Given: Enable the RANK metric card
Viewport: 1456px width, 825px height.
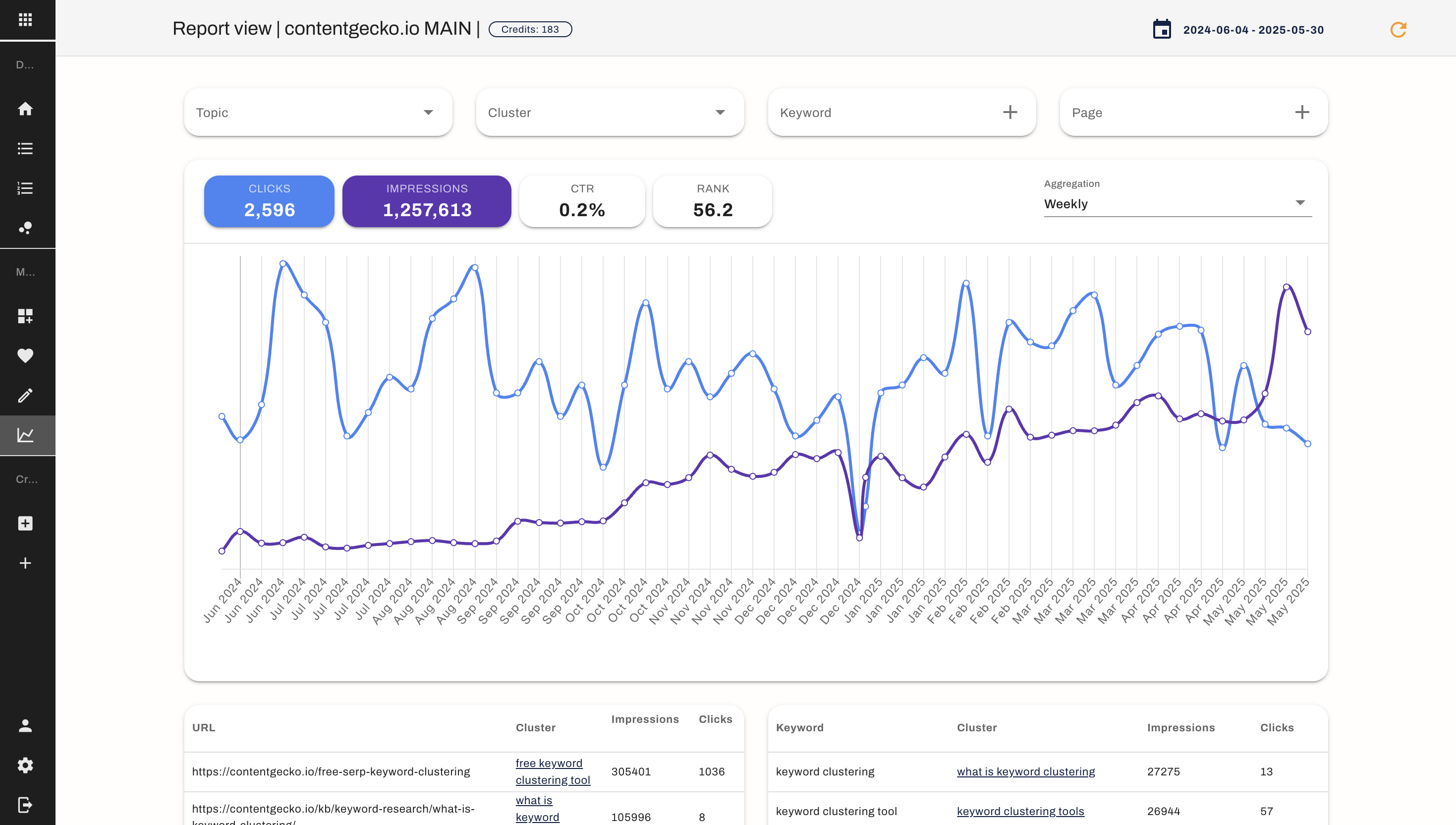Looking at the screenshot, I should (713, 201).
